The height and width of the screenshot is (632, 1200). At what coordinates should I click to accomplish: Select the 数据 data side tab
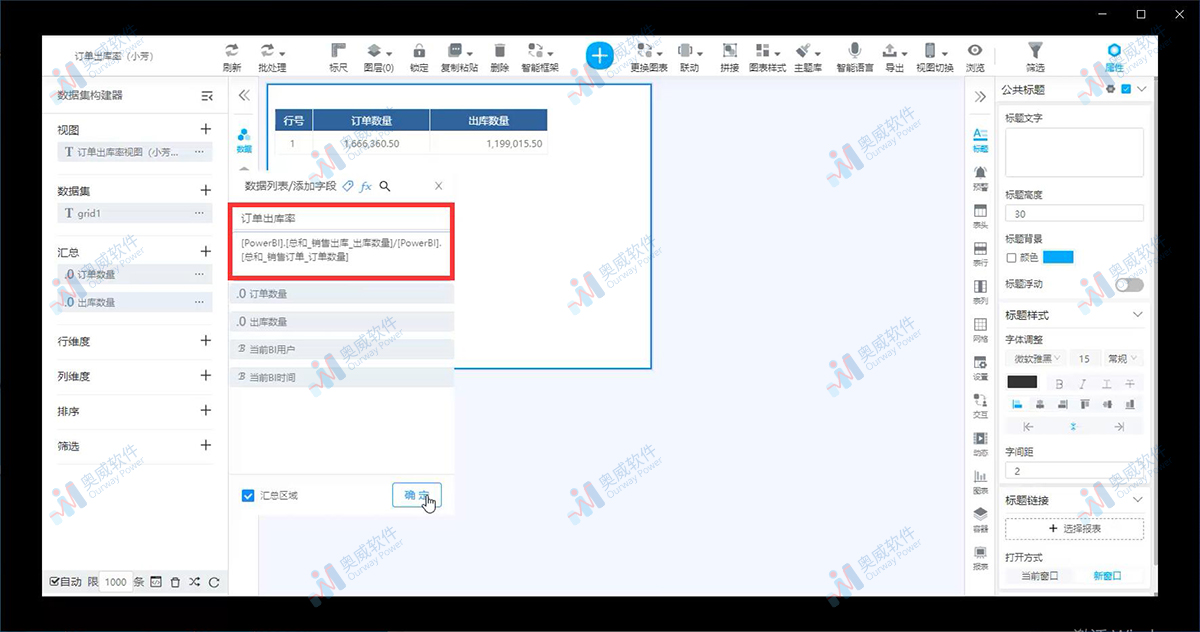click(x=244, y=141)
